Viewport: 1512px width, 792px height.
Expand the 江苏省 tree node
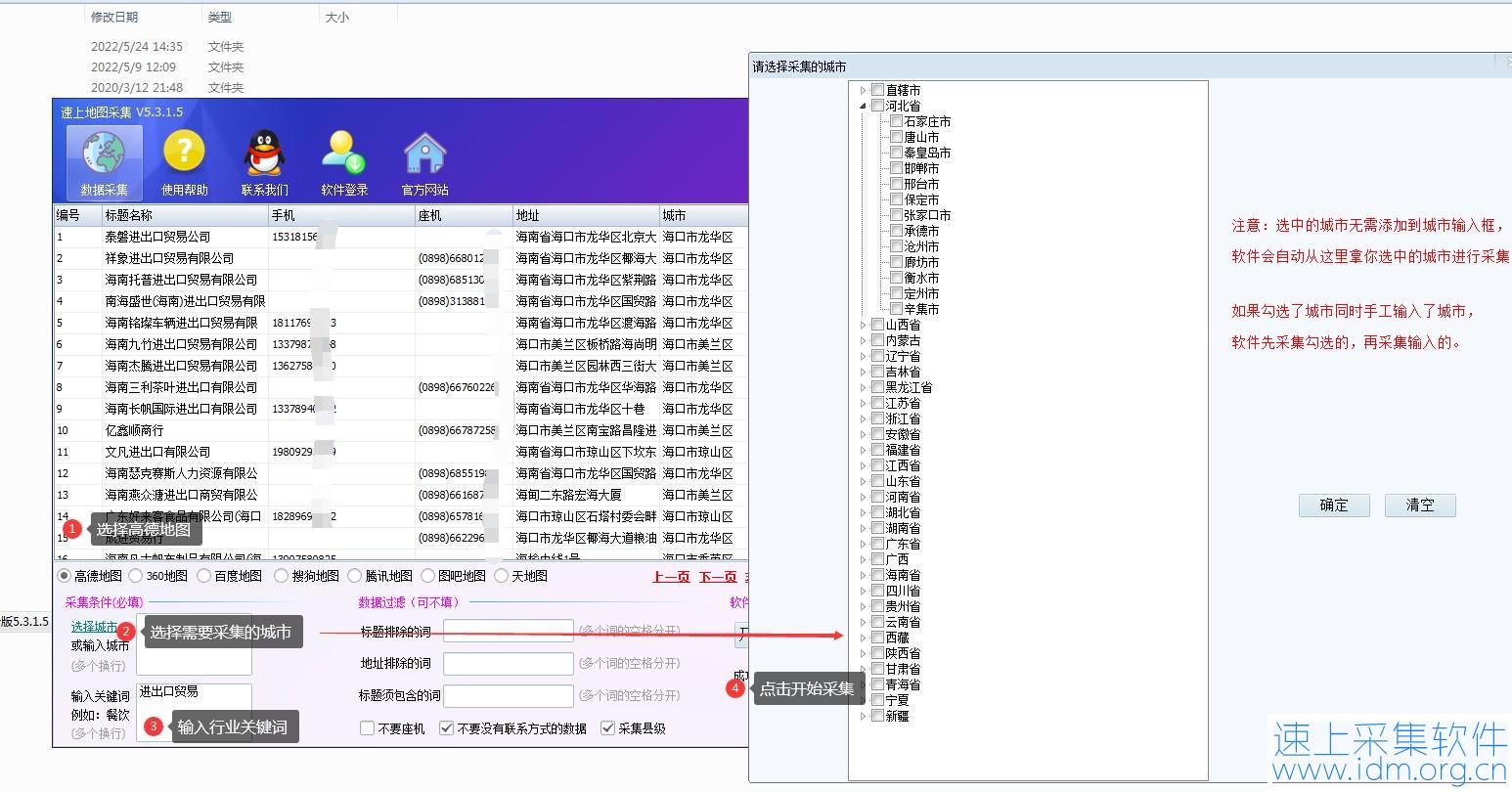(863, 403)
